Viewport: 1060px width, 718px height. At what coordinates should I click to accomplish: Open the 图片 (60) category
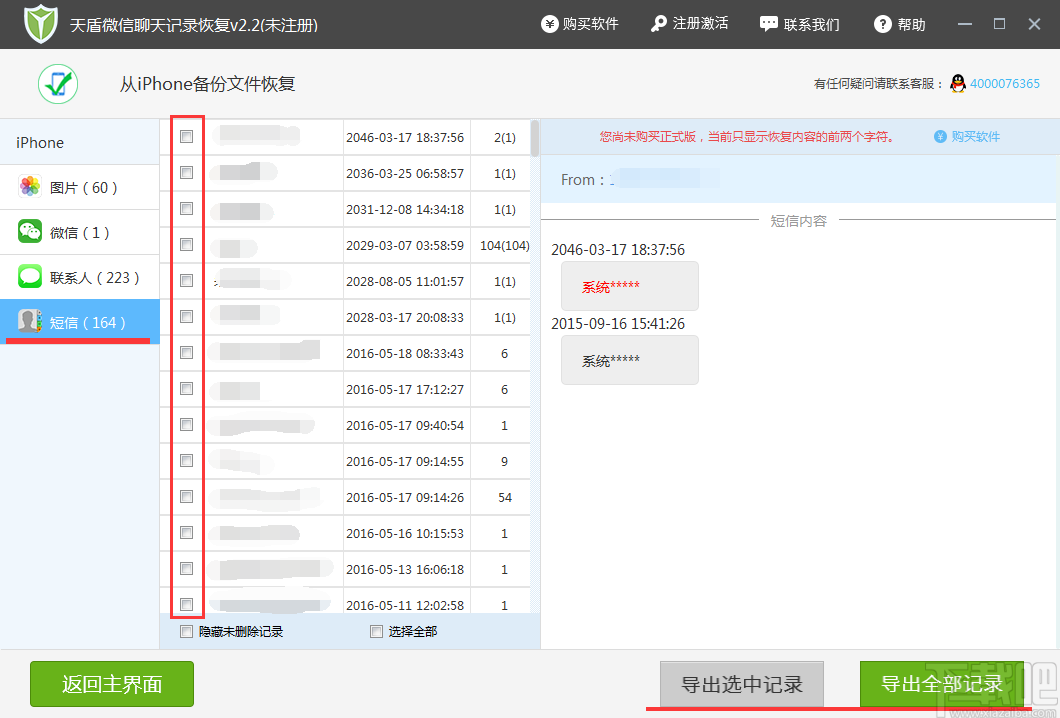point(80,187)
